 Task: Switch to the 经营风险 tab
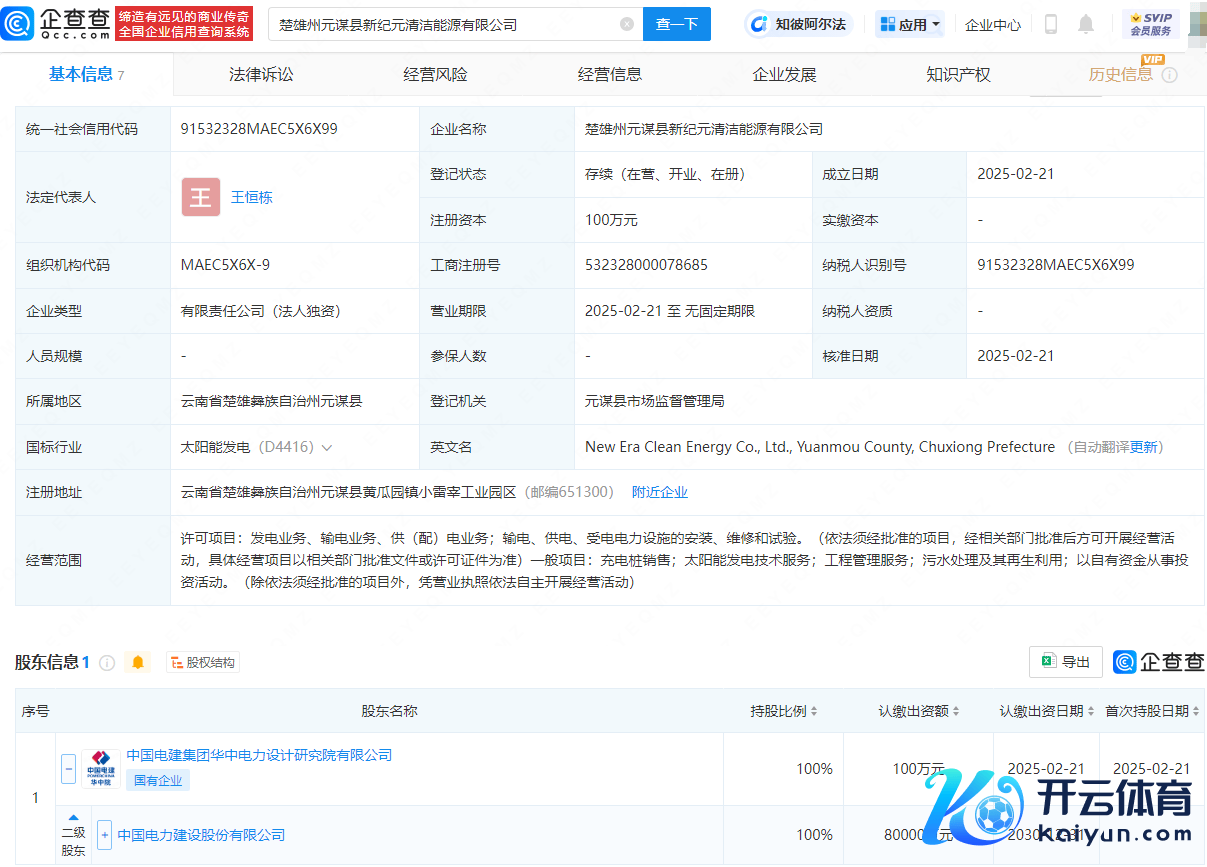point(435,74)
